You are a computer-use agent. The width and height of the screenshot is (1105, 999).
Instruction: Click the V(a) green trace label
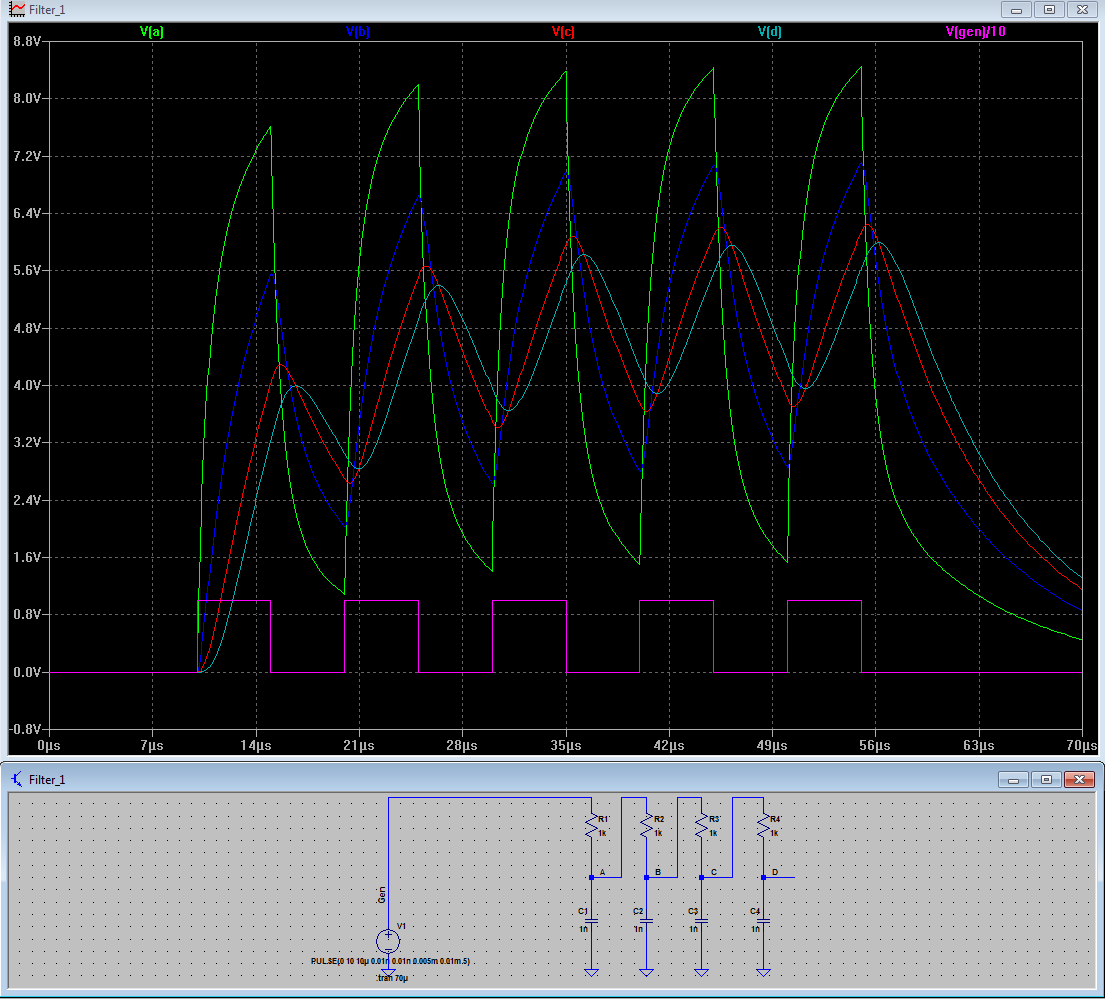(x=152, y=31)
